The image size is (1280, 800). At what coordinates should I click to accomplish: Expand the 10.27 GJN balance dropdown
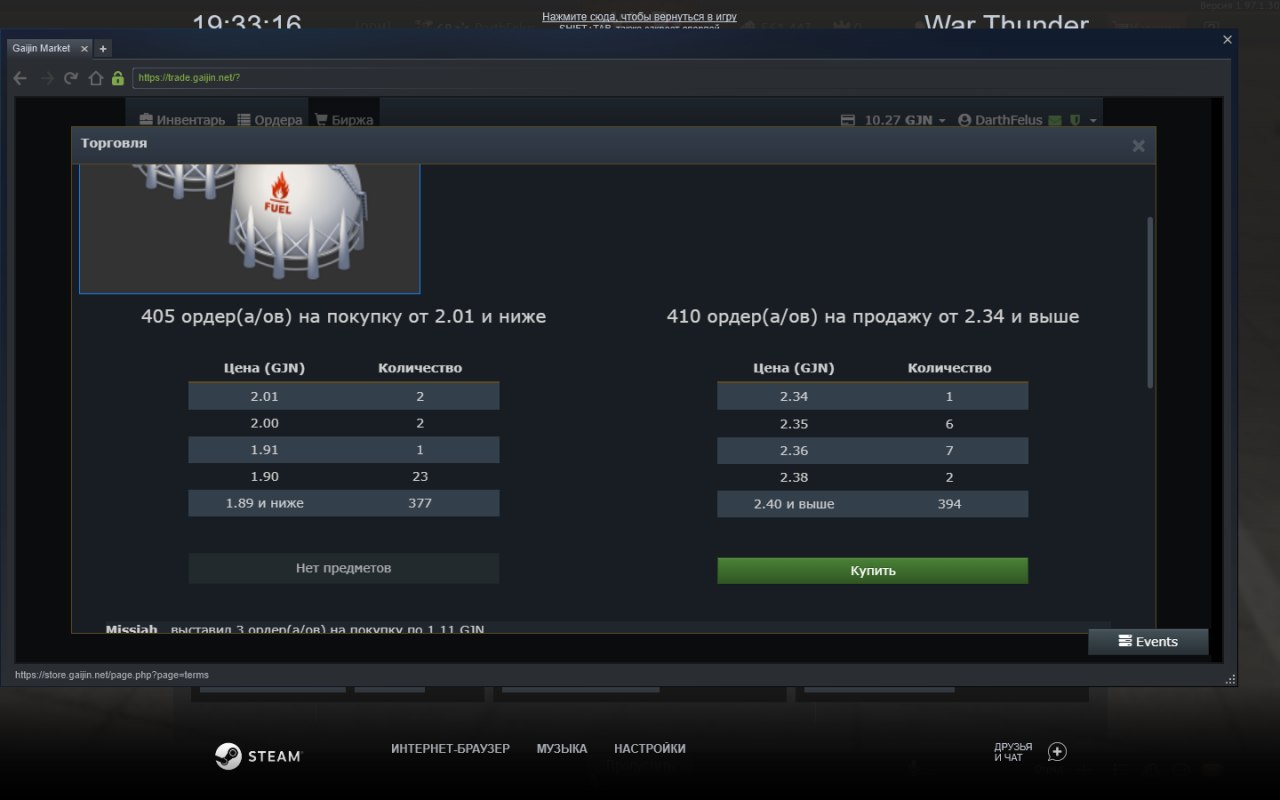905,120
